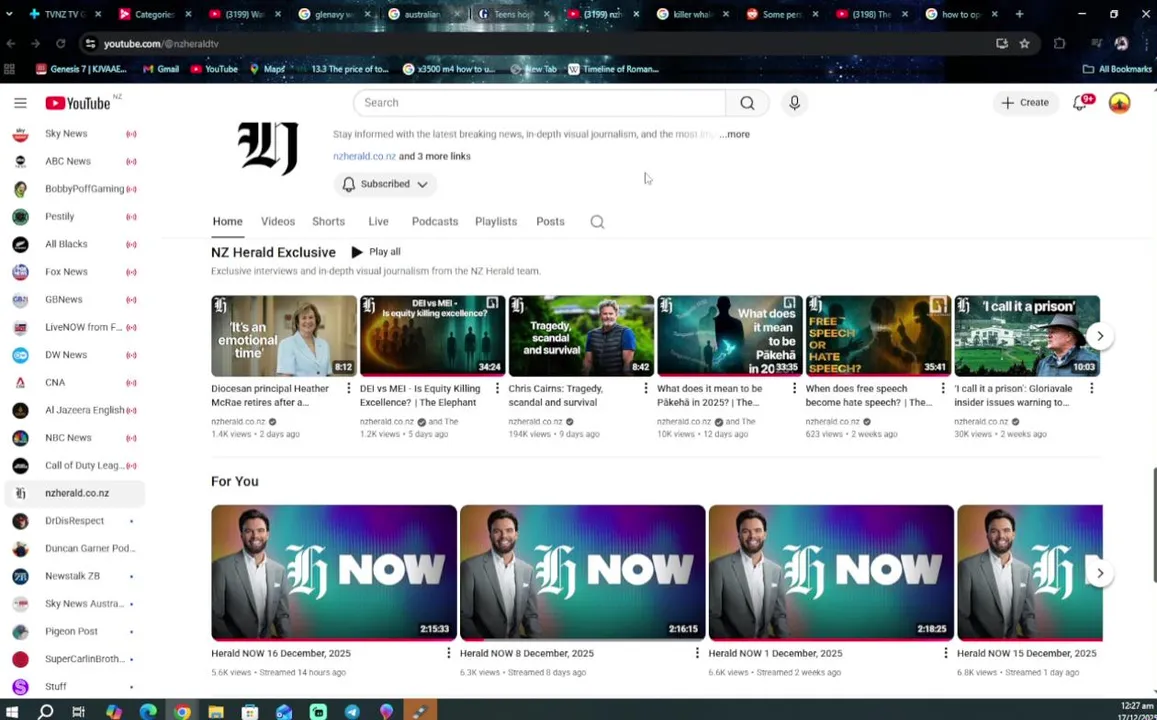Open options for Herald NOW 1 December
Image resolution: width=1157 pixels, height=720 pixels.
(945, 653)
